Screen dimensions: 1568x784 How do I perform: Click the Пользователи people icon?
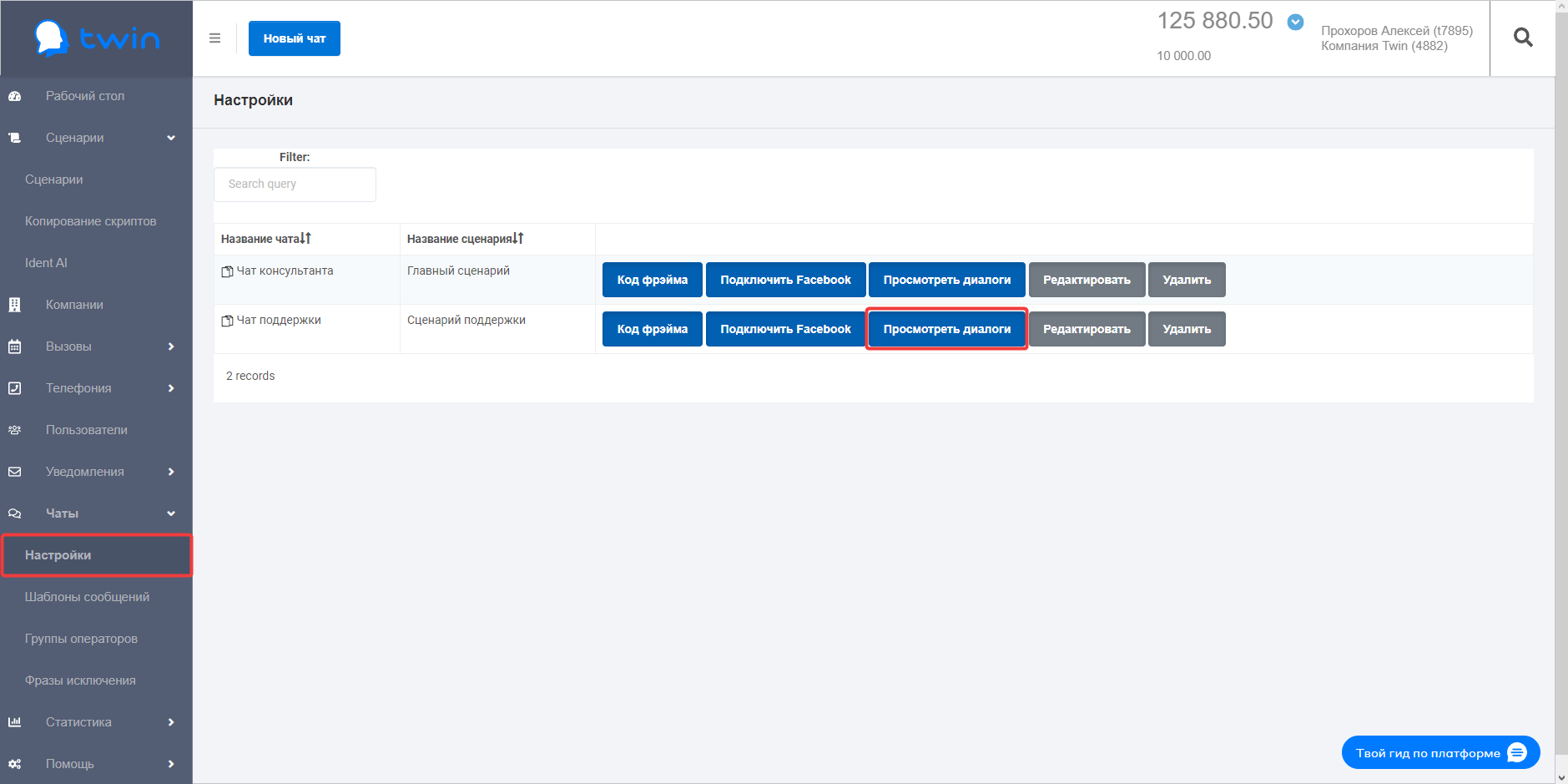[x=14, y=430]
